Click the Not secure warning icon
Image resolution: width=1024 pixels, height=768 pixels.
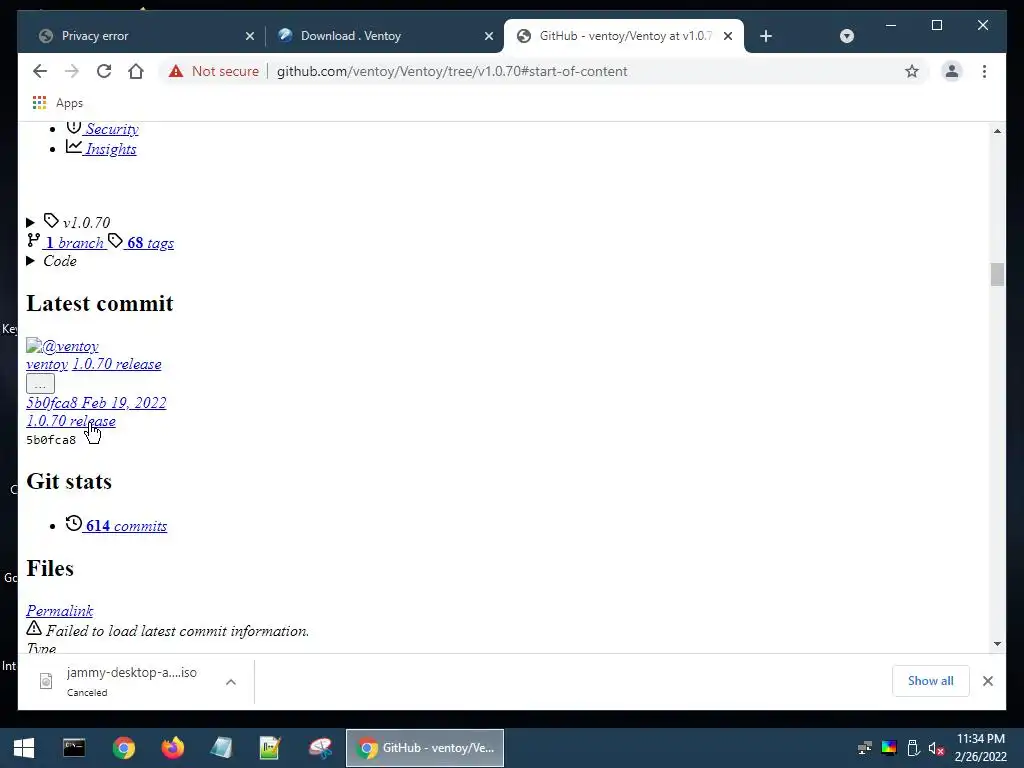pyautogui.click(x=176, y=71)
